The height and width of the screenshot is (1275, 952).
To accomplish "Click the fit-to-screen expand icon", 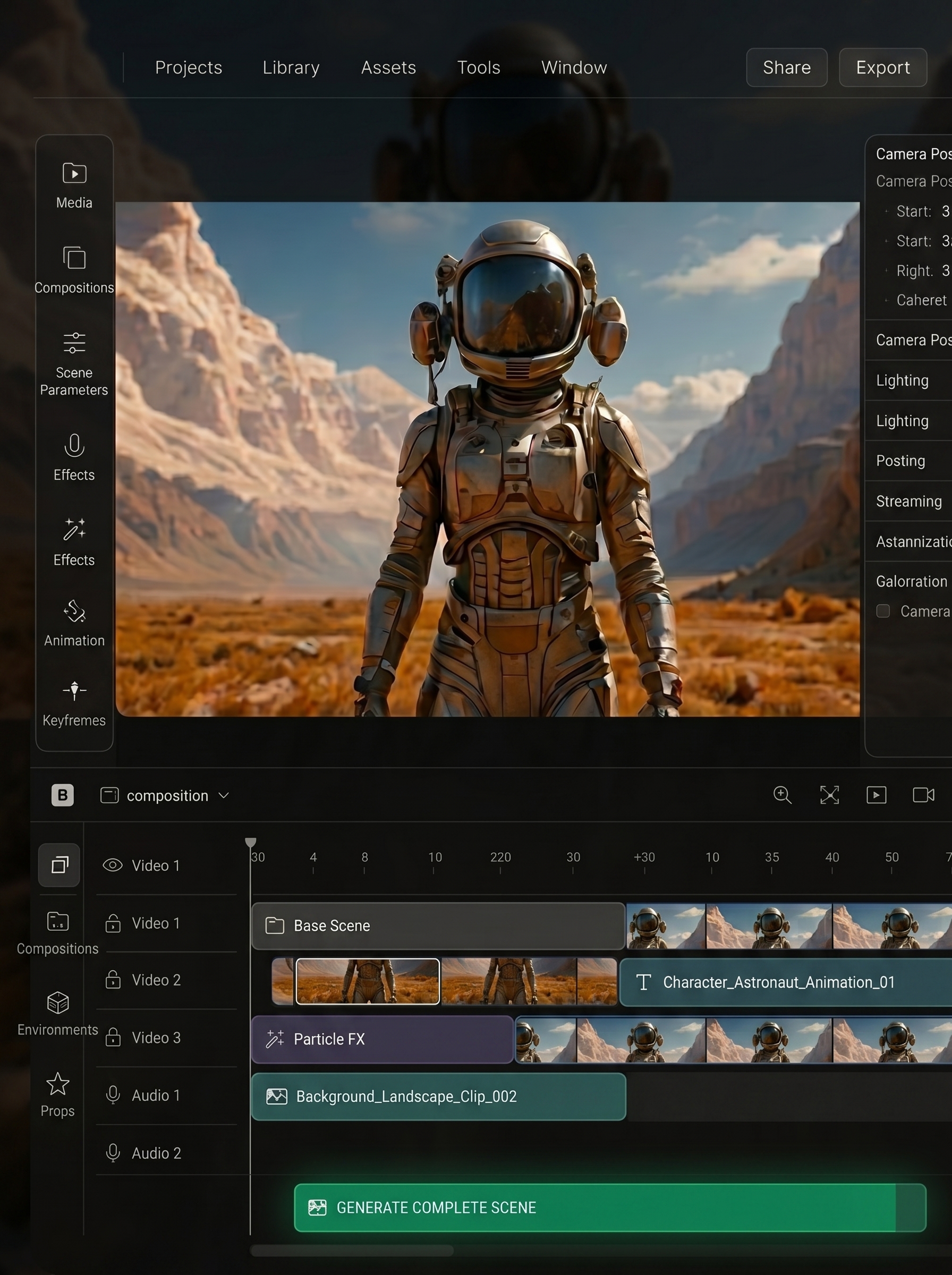I will [x=829, y=795].
